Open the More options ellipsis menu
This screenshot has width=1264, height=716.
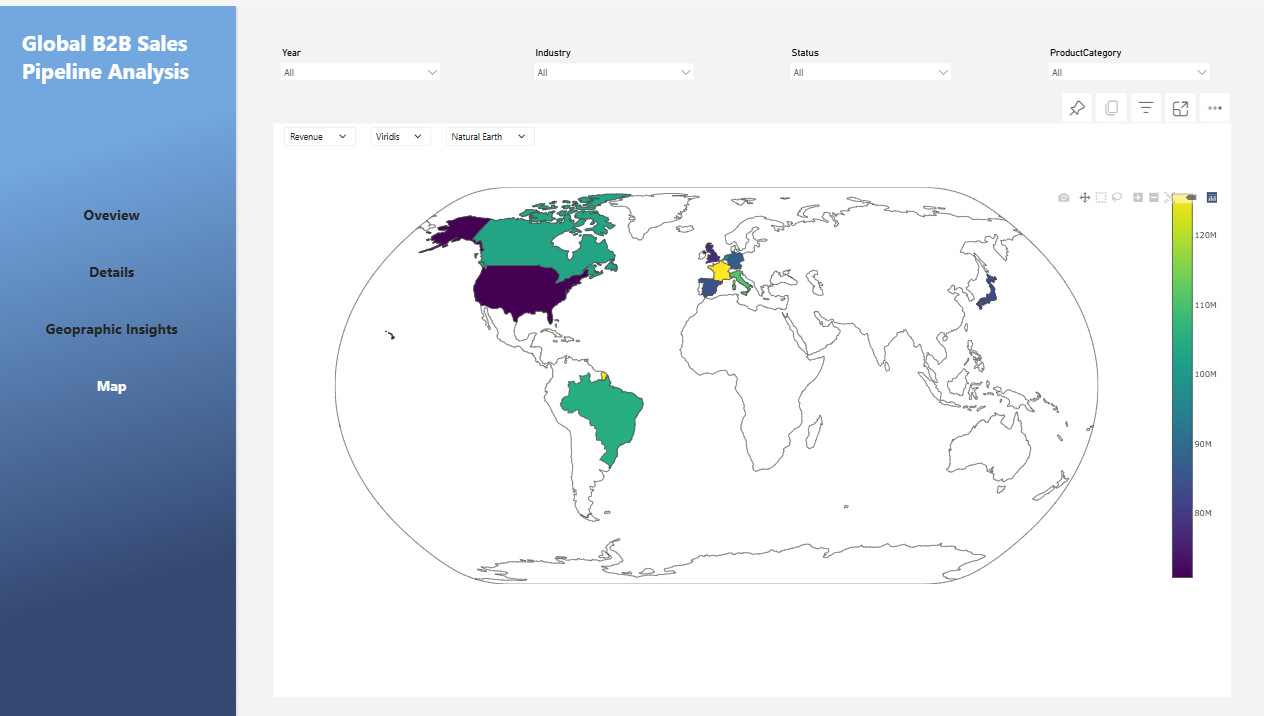1215,109
